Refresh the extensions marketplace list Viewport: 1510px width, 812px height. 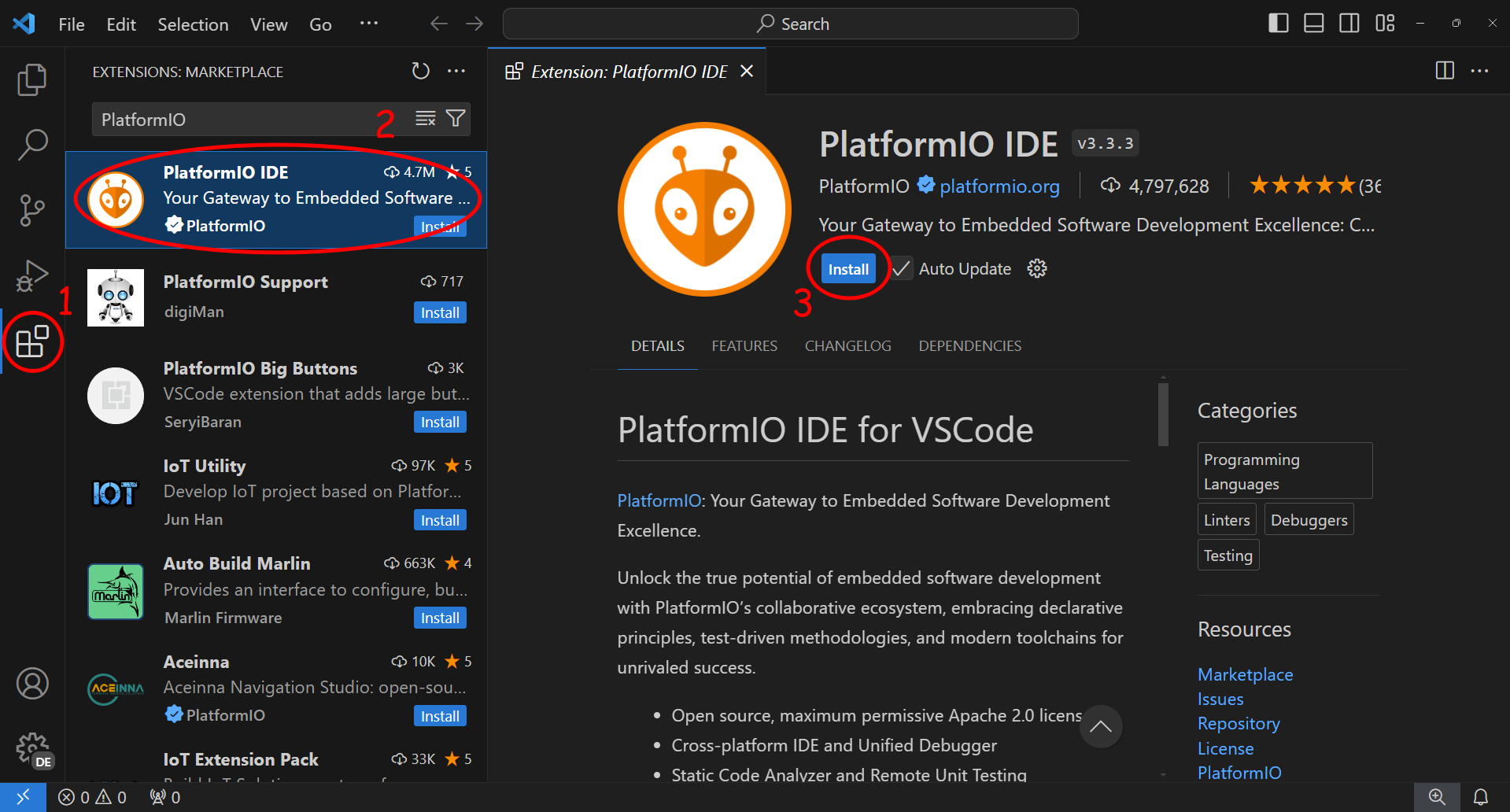pos(421,72)
